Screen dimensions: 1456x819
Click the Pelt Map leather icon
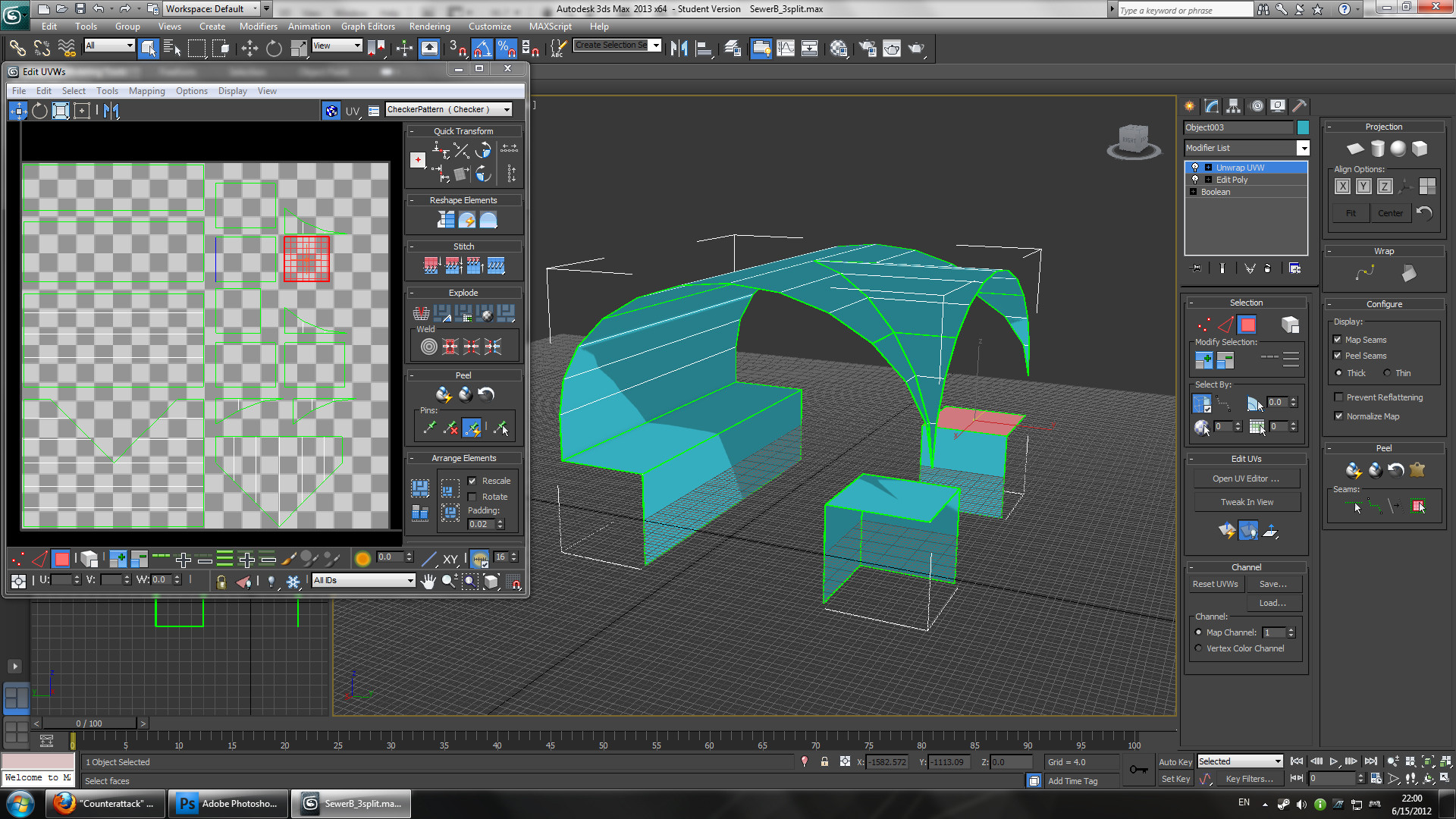point(1417,470)
